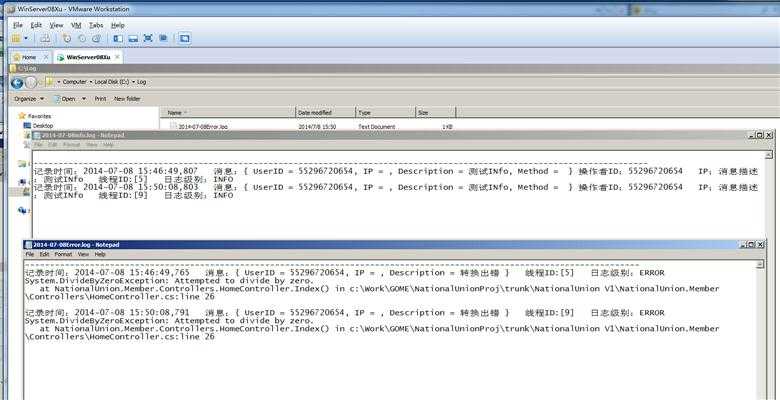Open Edit menu in Error.log Notepad
The height and width of the screenshot is (400, 780).
coord(45,254)
